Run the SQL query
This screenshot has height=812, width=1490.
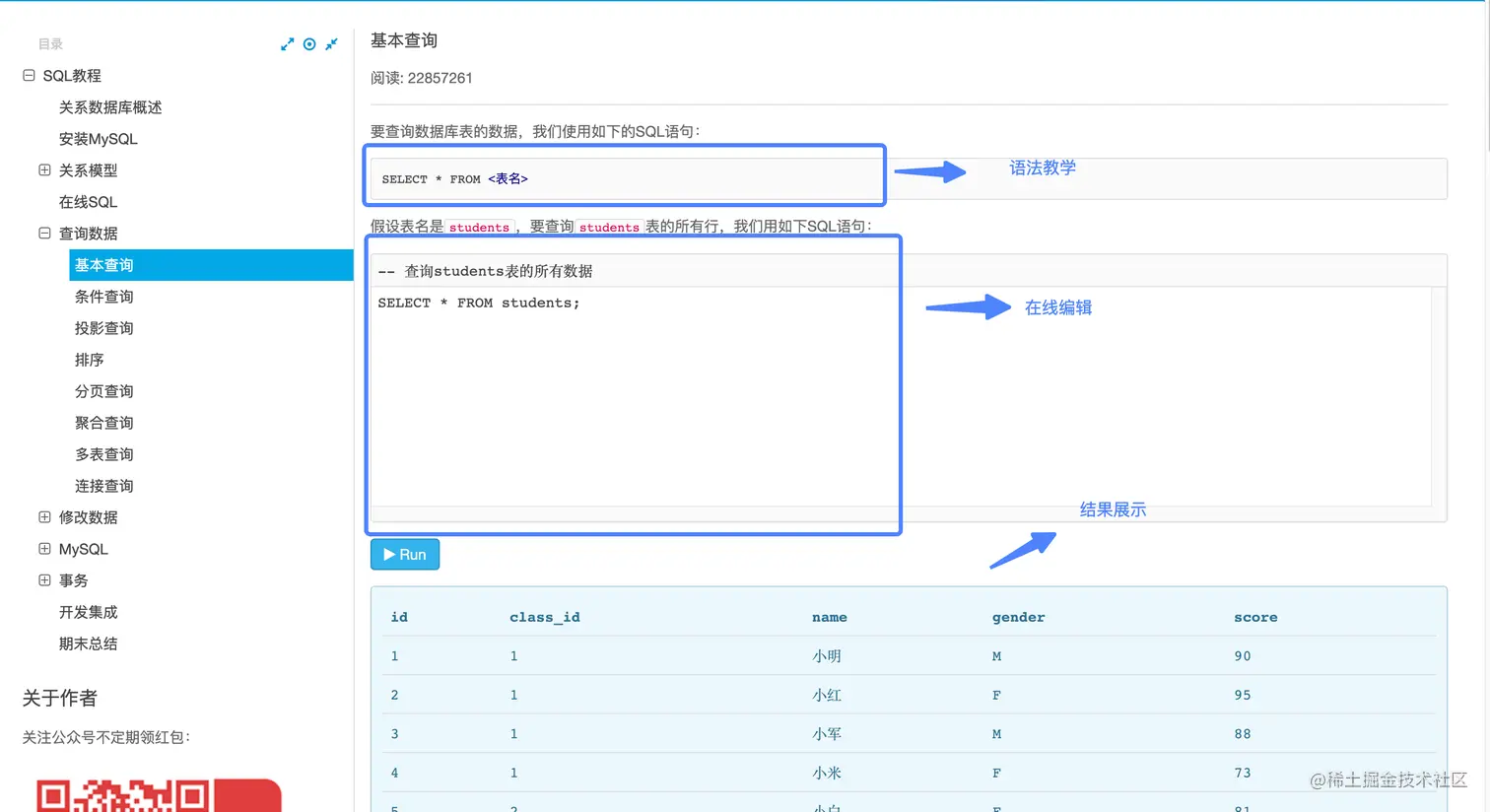(x=405, y=555)
